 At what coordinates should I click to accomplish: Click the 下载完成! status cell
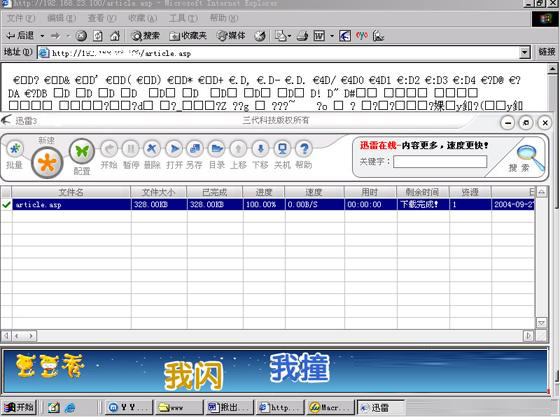[422, 204]
